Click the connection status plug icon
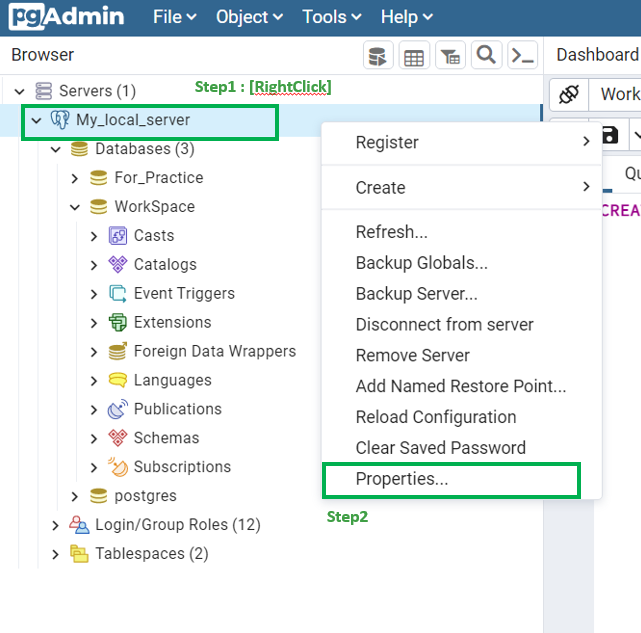Image resolution: width=641 pixels, height=633 pixels. coord(569,94)
